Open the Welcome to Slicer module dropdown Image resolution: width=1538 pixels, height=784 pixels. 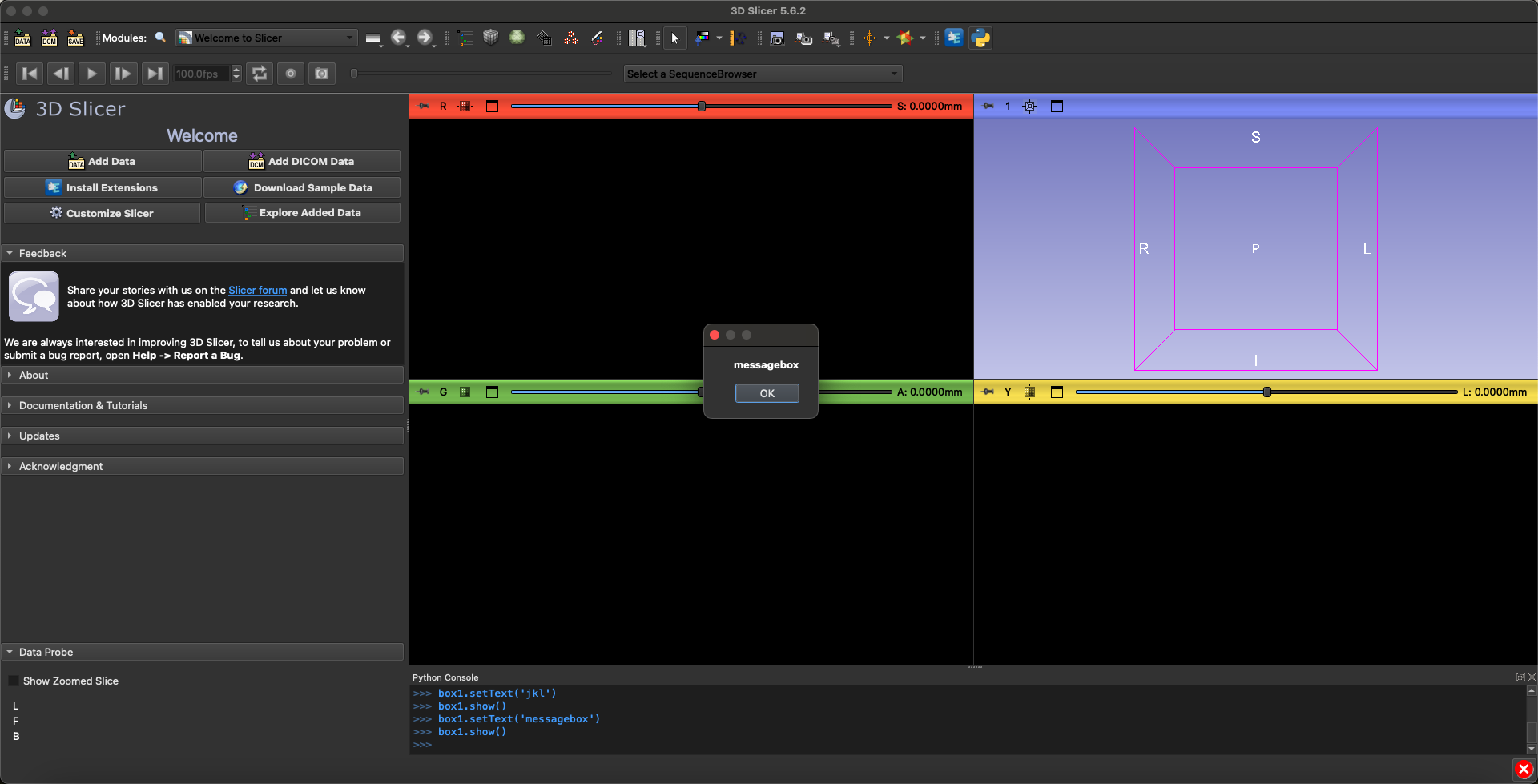(266, 38)
